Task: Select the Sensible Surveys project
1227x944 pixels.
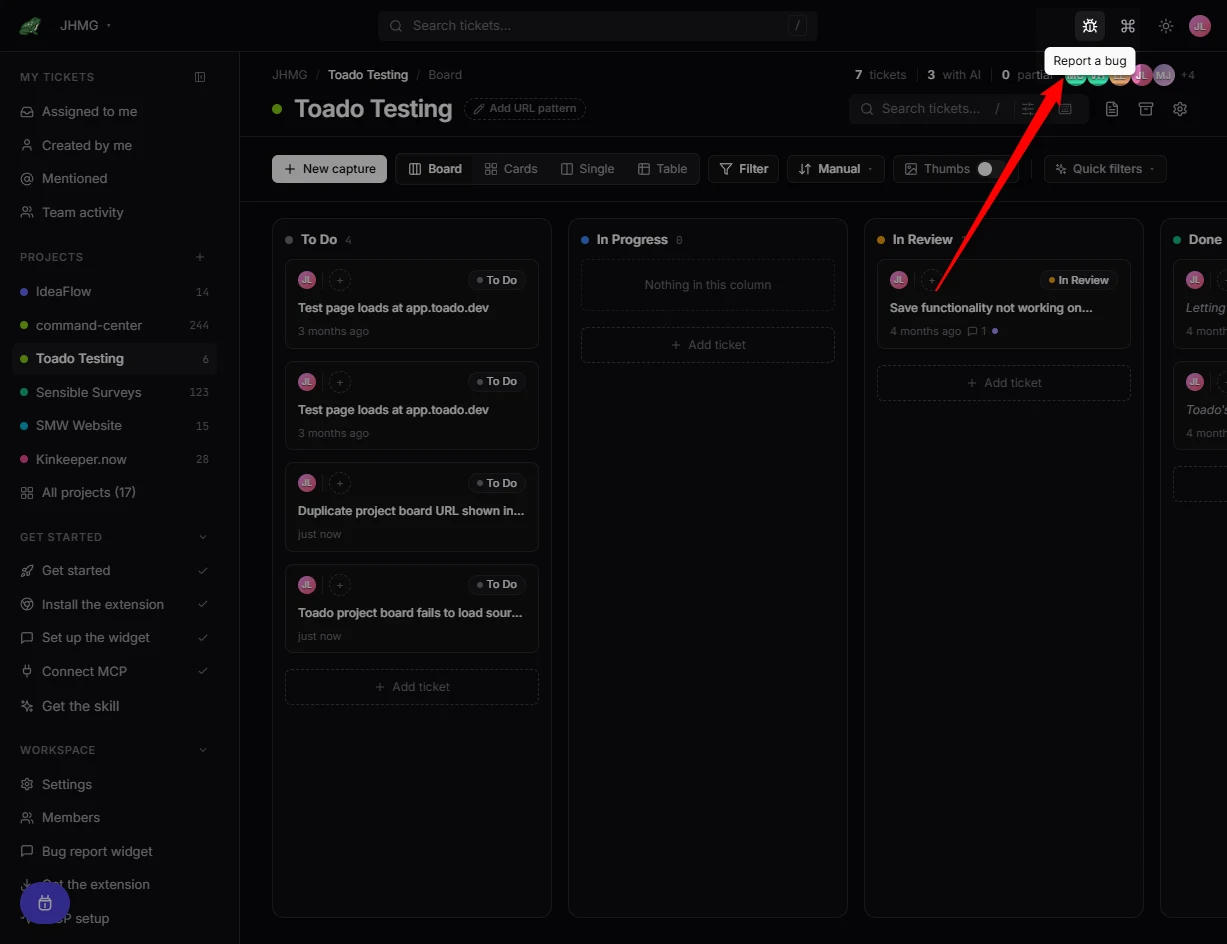Action: click(x=115, y=392)
